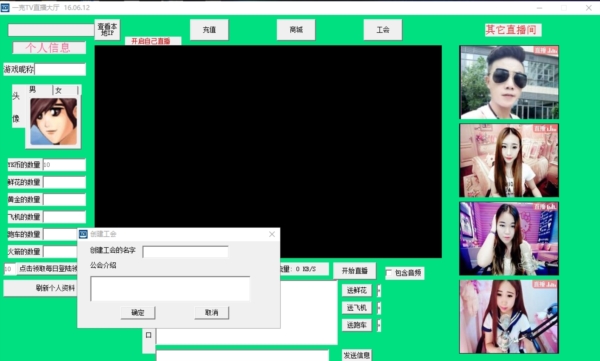Click the 火箭的数量 value field
600x361 pixels.
point(60,252)
